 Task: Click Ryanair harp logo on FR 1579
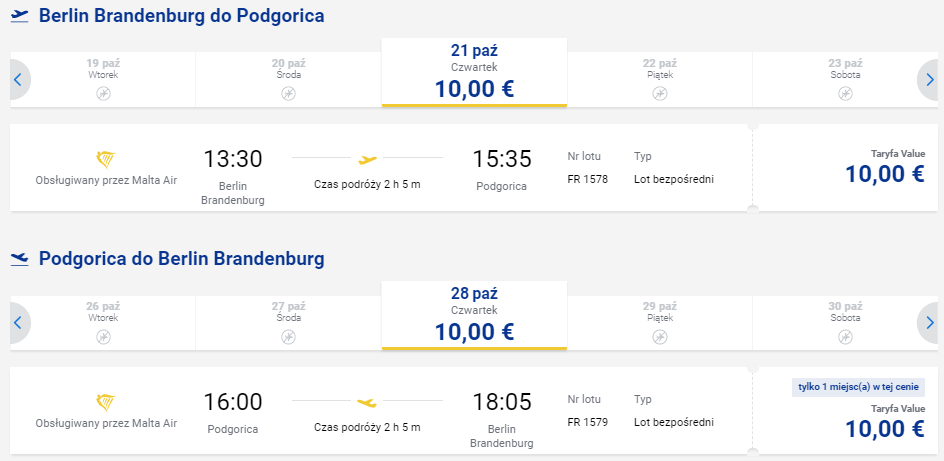106,403
